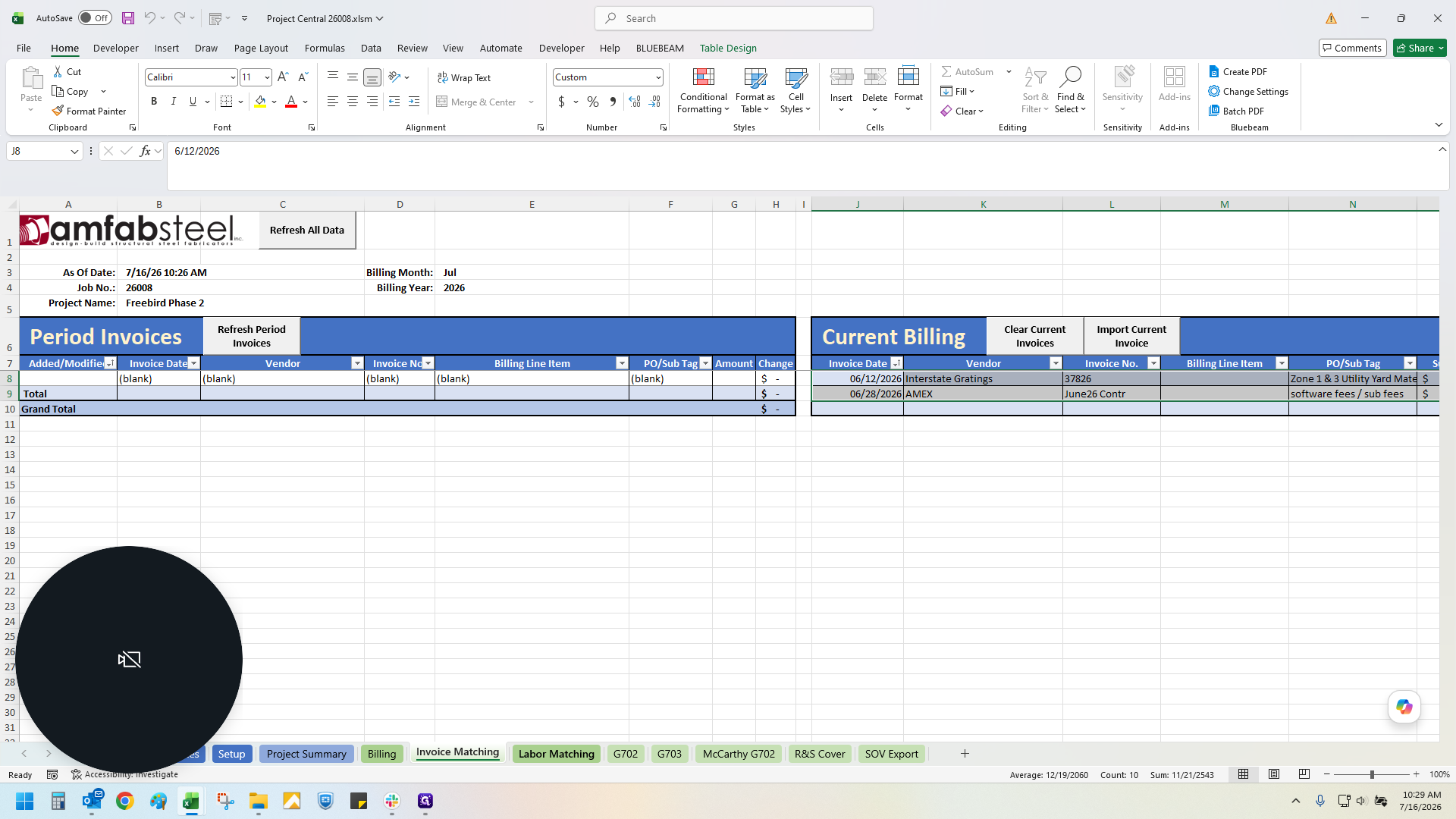Image resolution: width=1456 pixels, height=819 pixels.
Task: Open the Formulas ribbon tab
Action: [x=325, y=48]
